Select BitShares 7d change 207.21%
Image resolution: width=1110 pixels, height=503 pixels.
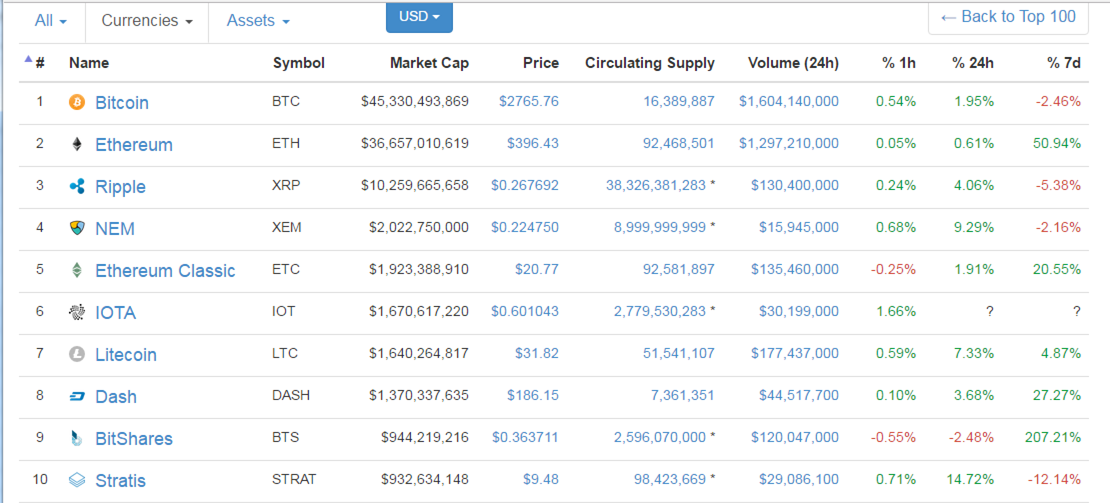click(1053, 438)
